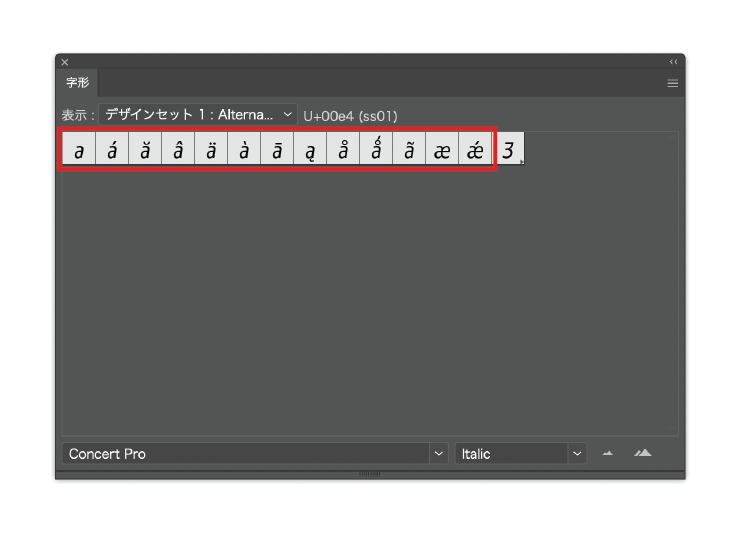
Task: Click the a-ring-acute glyph (ǻ)
Action: coord(376,151)
